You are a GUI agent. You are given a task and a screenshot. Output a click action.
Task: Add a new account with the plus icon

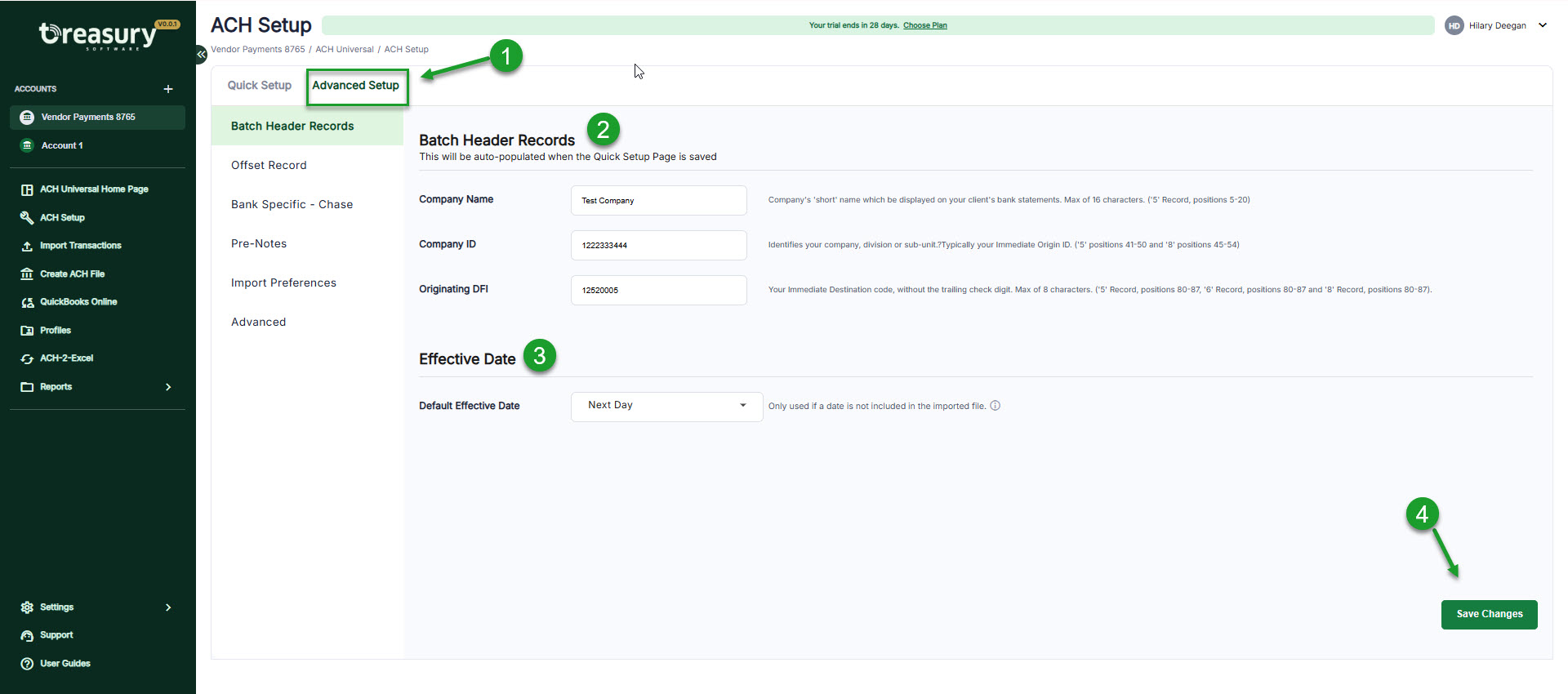click(168, 89)
